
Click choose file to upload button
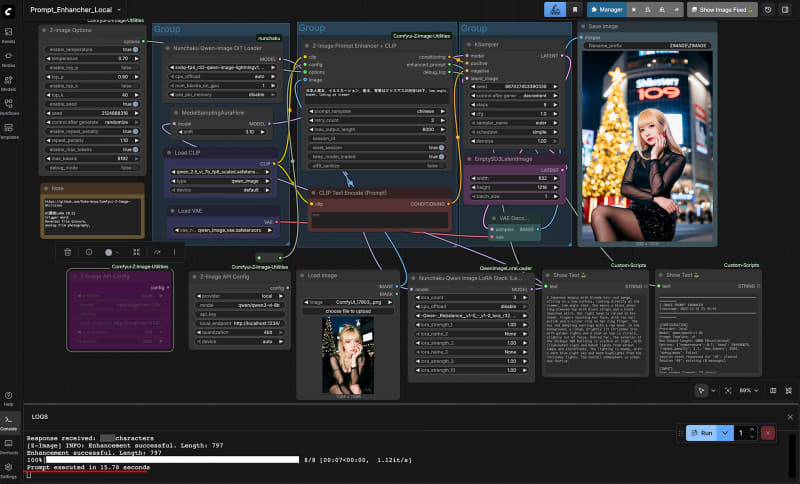pos(348,311)
